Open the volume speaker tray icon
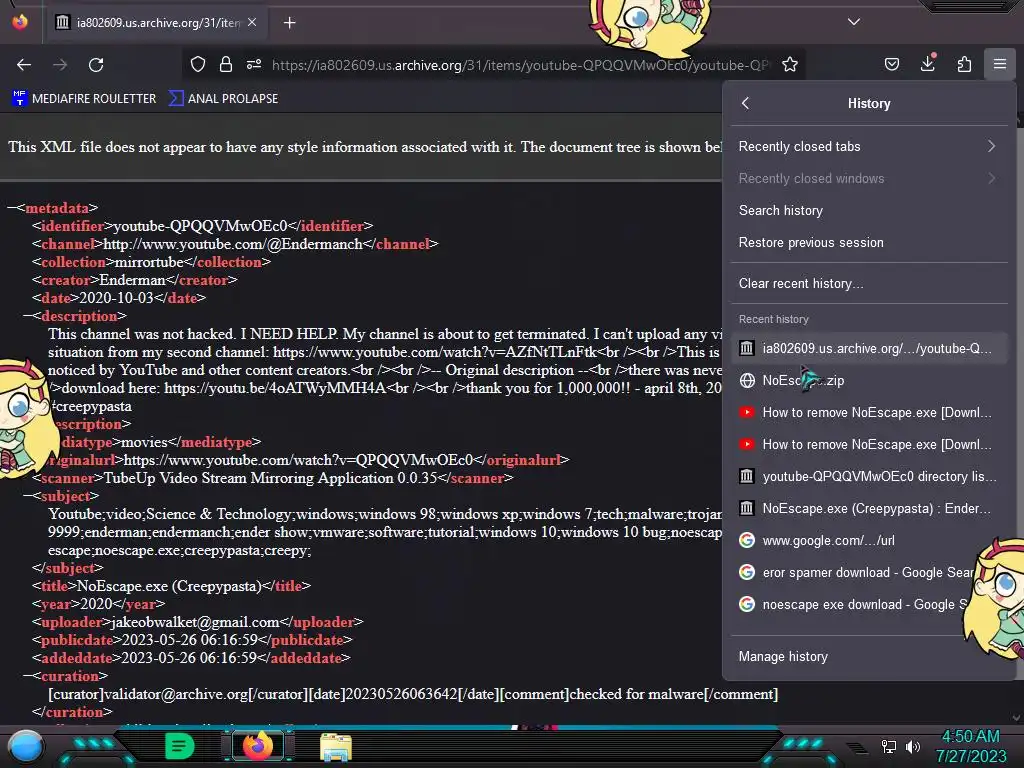Image resolution: width=1024 pixels, height=768 pixels. pyautogui.click(x=913, y=746)
